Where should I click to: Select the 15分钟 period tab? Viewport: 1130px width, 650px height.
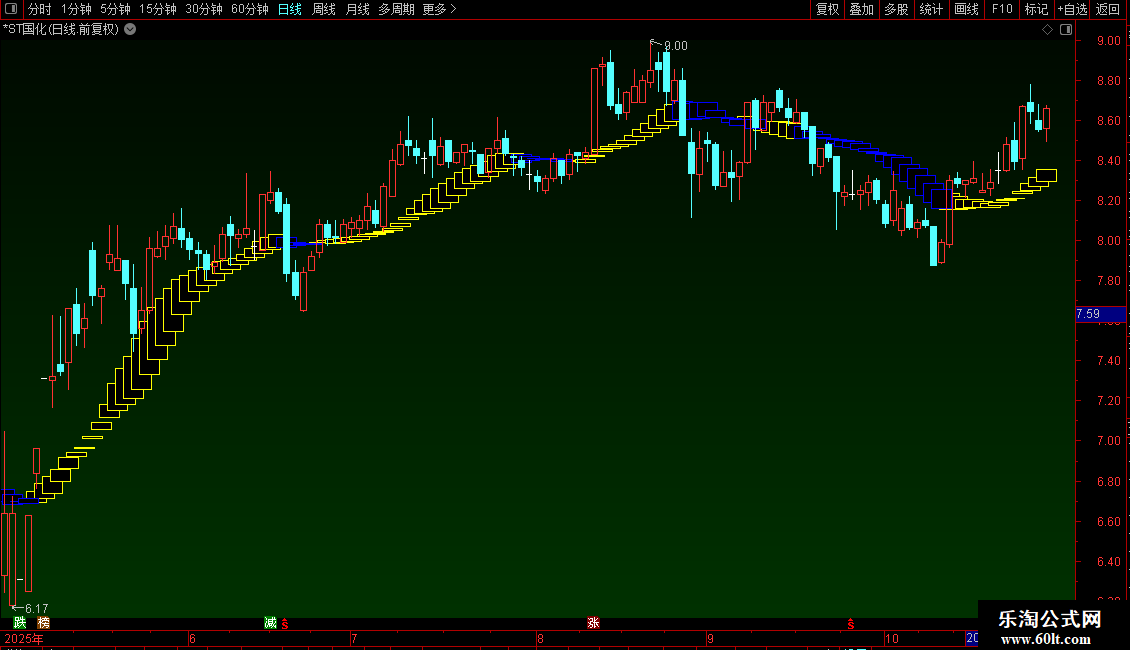tap(158, 9)
